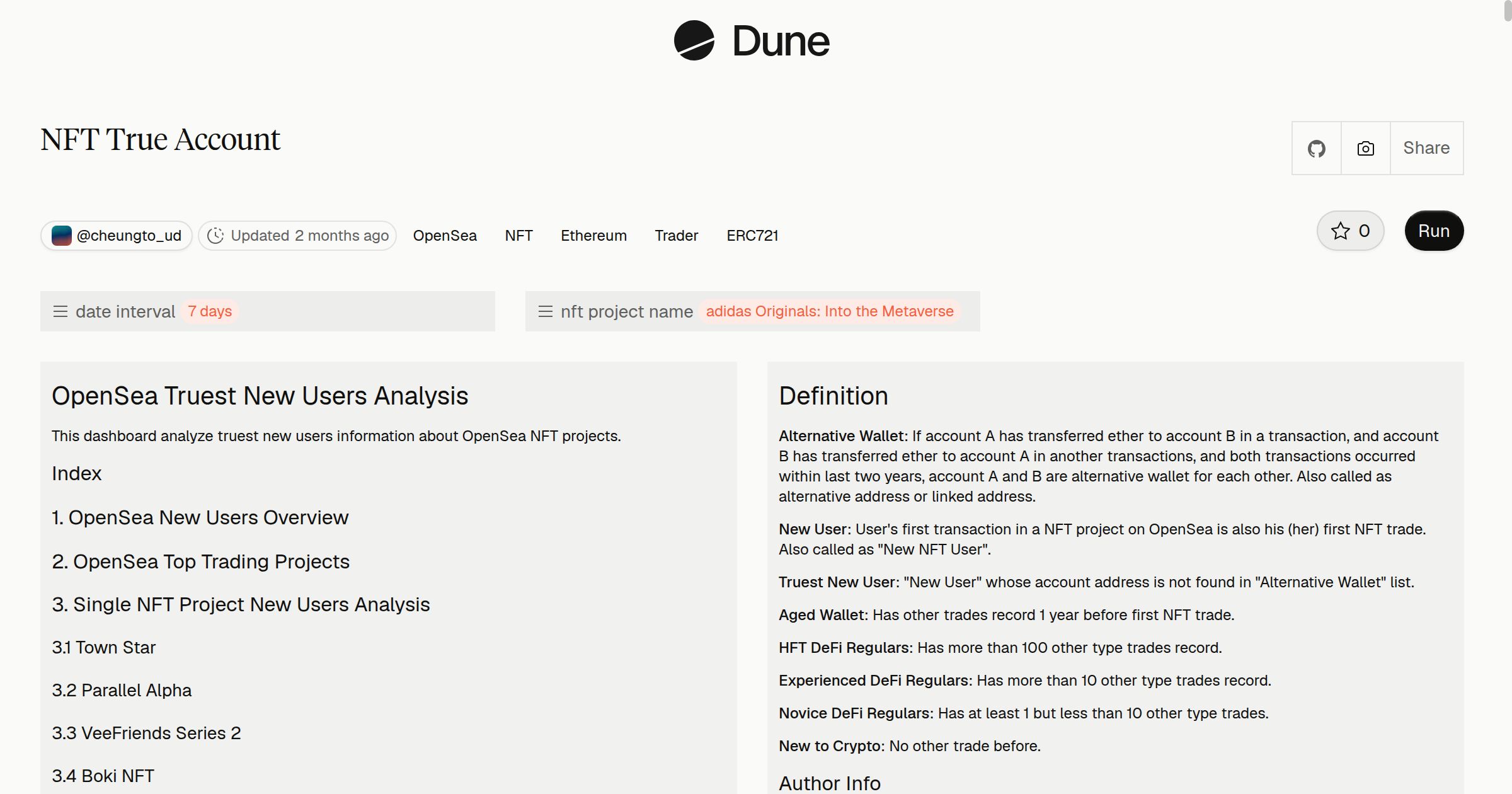Viewport: 1512px width, 794px height.
Task: Open @cheungto_ud author profile
Action: coord(117,236)
